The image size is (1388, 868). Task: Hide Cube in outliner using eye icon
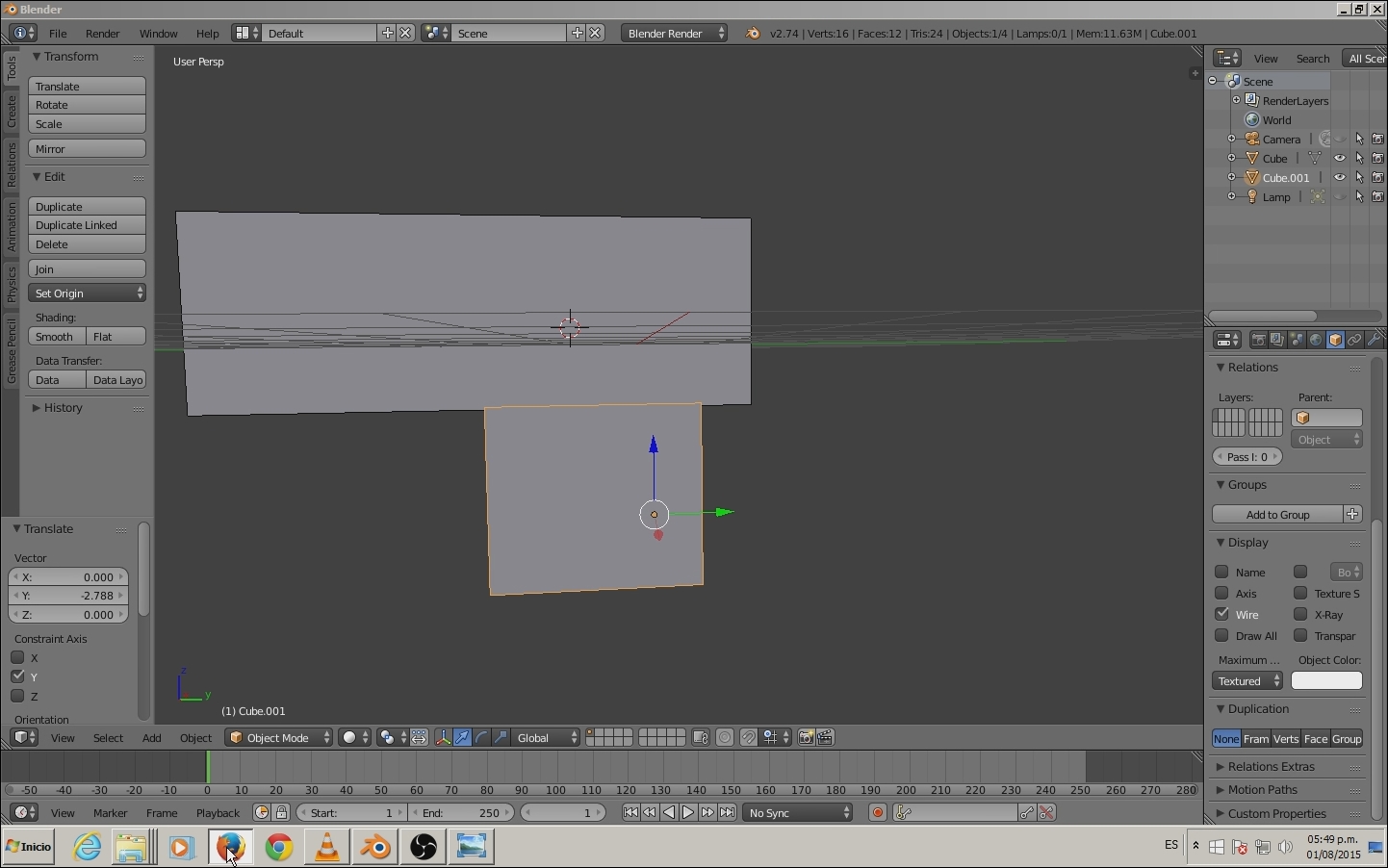1341,159
